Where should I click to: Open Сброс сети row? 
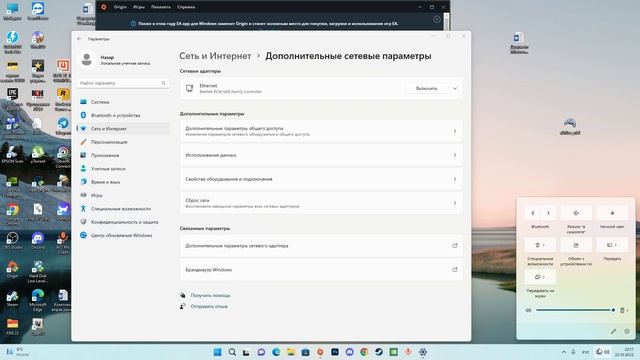click(322, 203)
